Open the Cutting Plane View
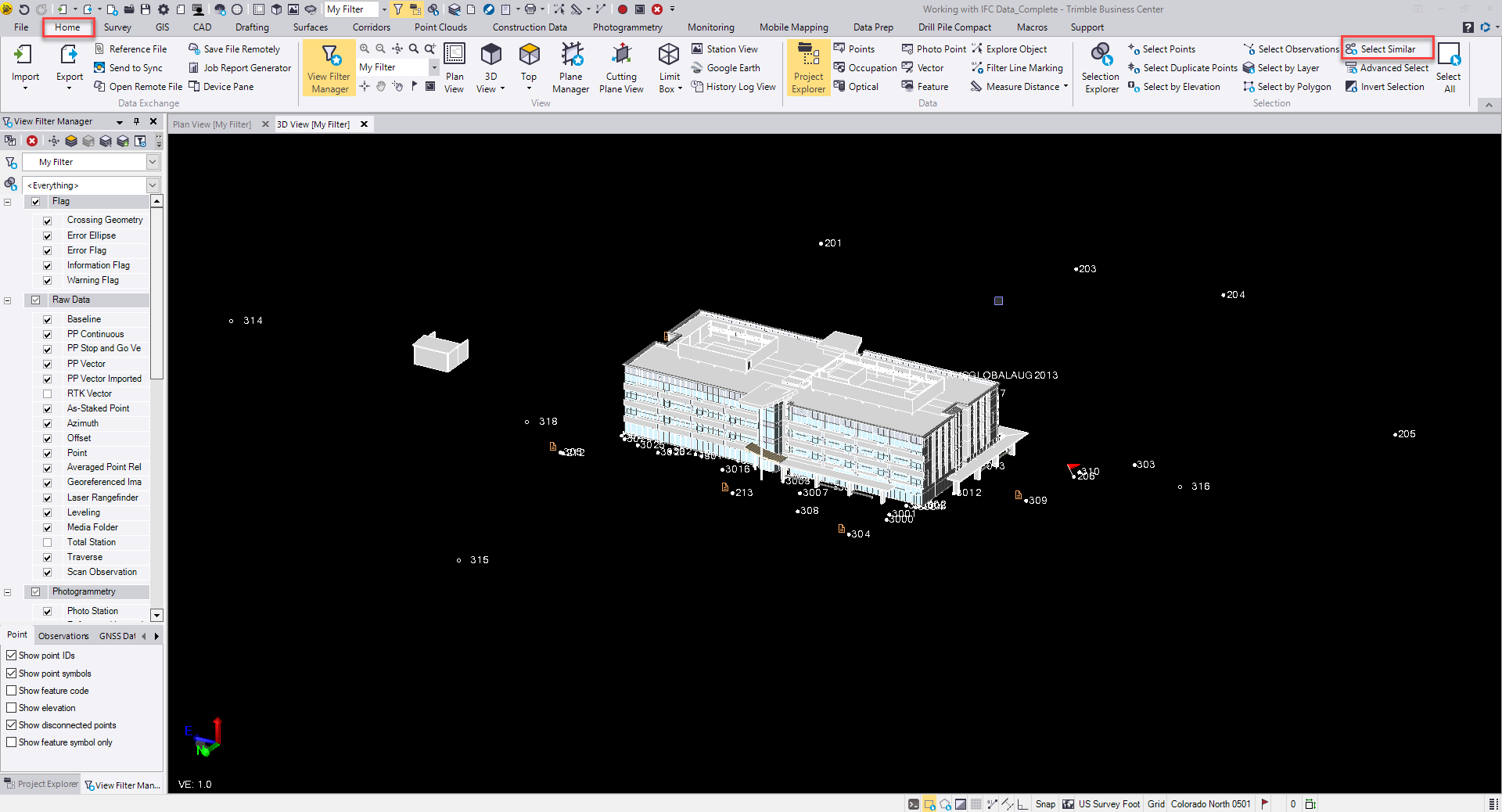This screenshot has height=812, width=1502. [x=621, y=68]
